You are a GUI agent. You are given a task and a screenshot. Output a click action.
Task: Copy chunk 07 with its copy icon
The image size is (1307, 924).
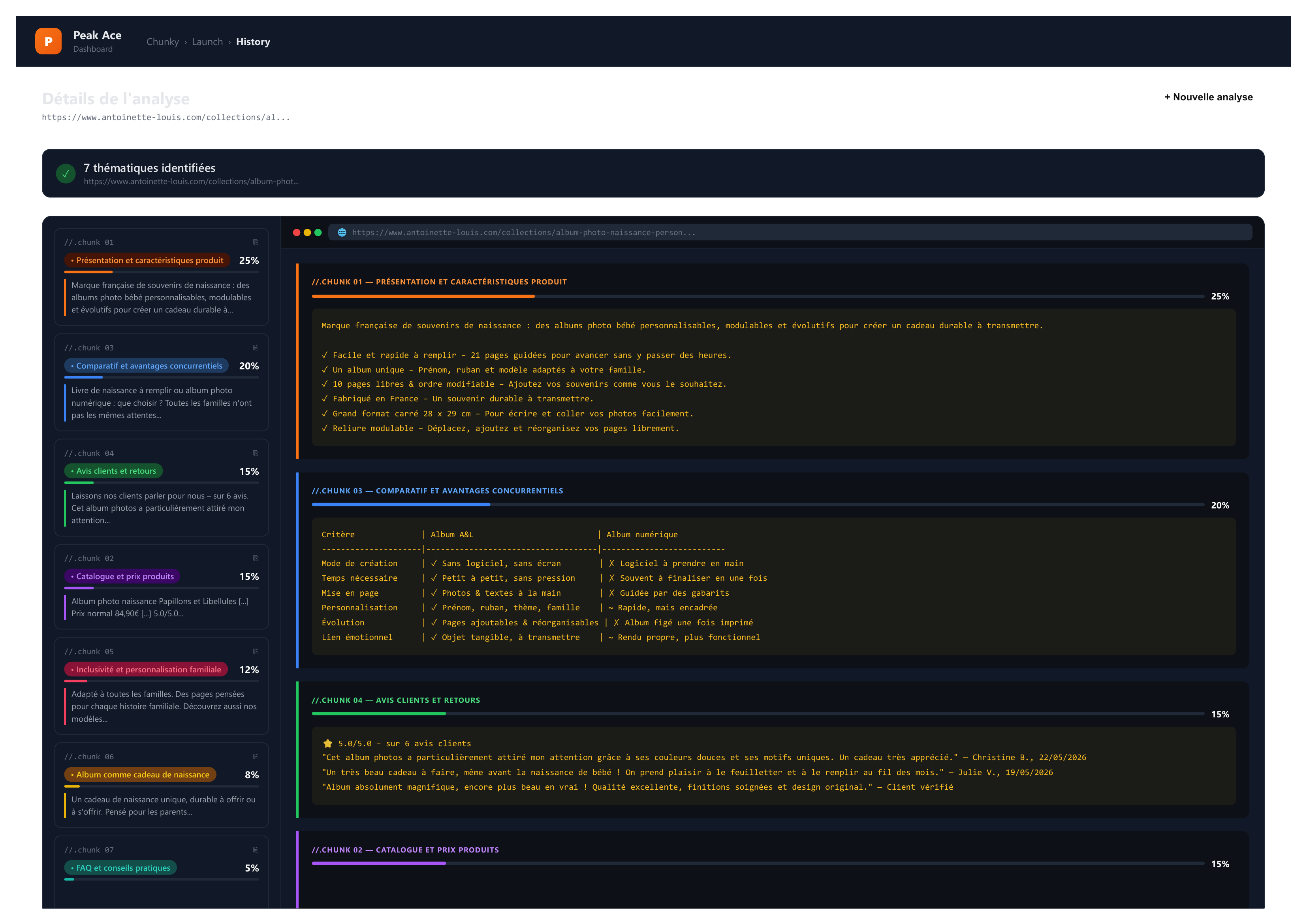tap(256, 849)
